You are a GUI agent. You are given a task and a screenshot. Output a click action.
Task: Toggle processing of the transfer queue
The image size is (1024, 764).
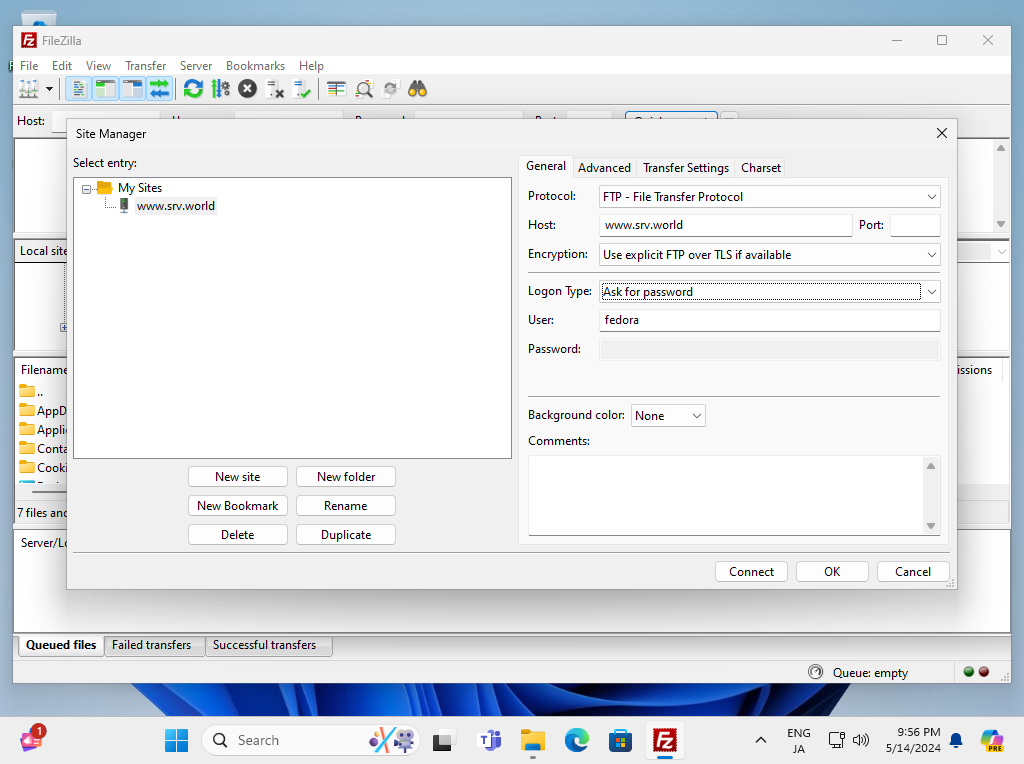pyautogui.click(x=221, y=89)
